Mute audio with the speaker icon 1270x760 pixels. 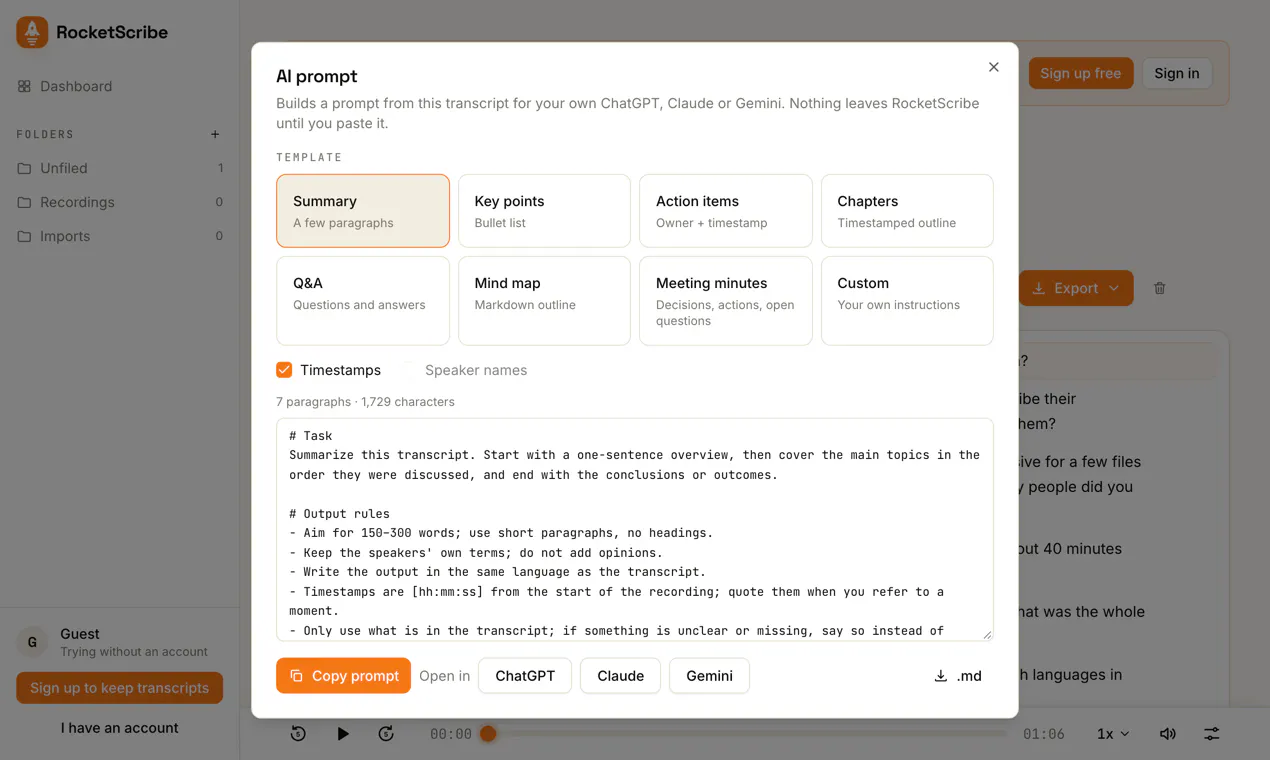pos(1167,734)
